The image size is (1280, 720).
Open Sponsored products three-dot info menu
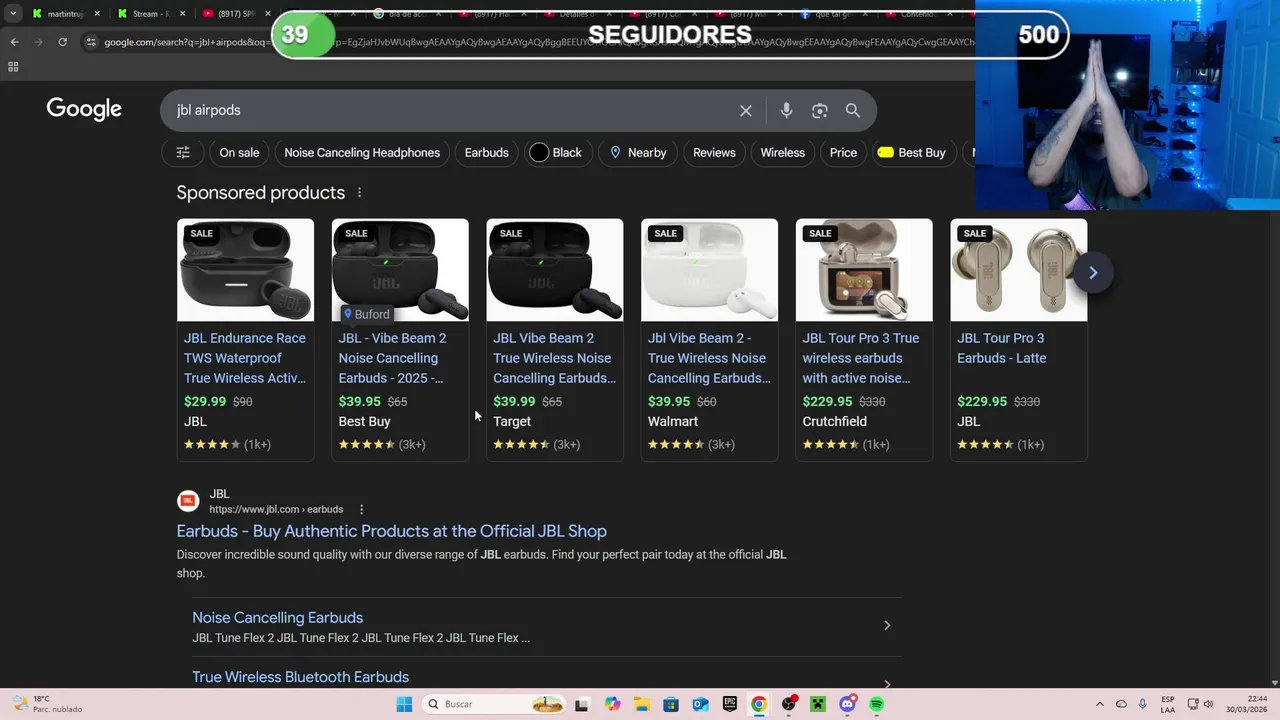tap(359, 193)
